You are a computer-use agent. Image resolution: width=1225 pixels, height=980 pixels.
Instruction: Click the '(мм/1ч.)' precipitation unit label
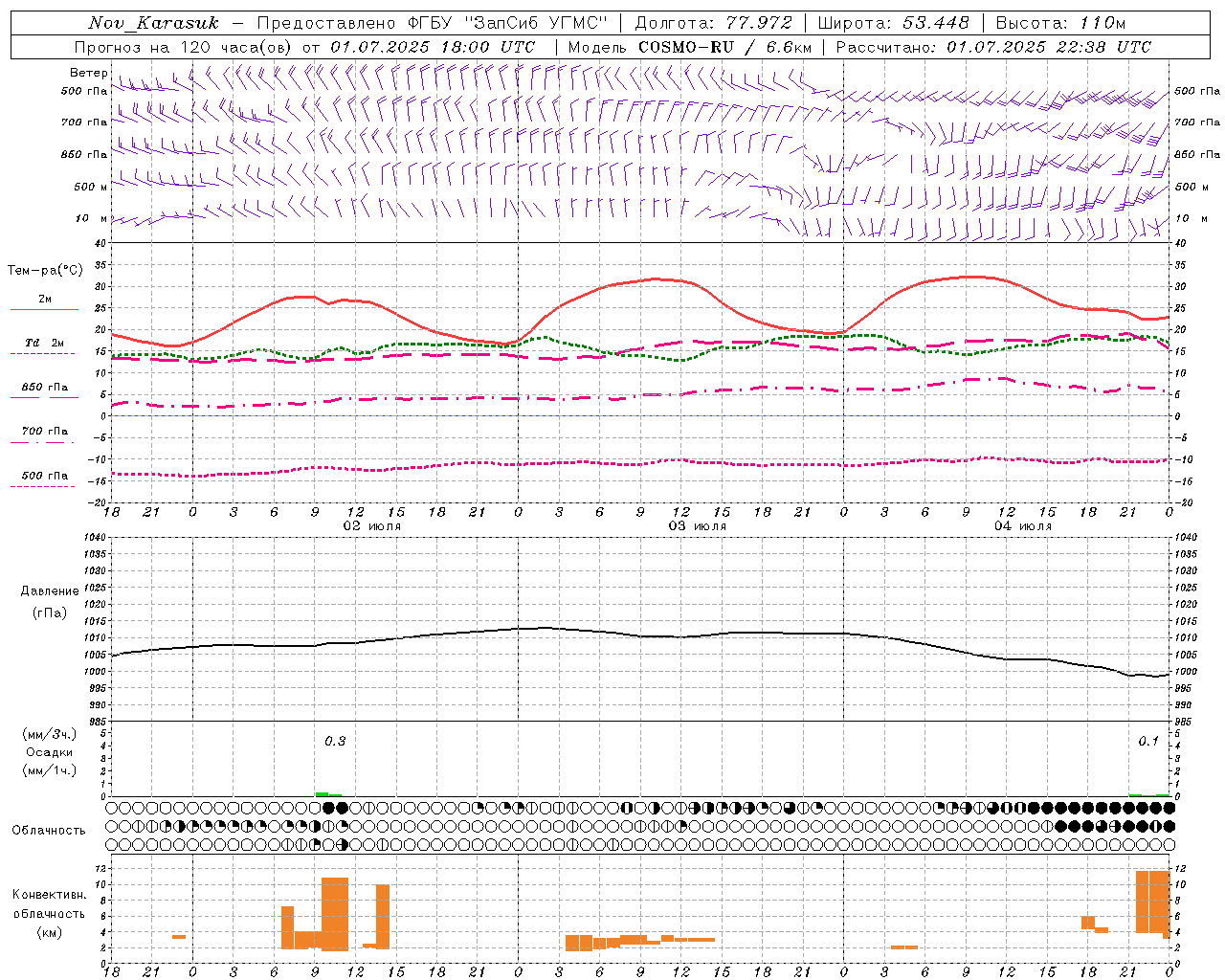[x=50, y=770]
